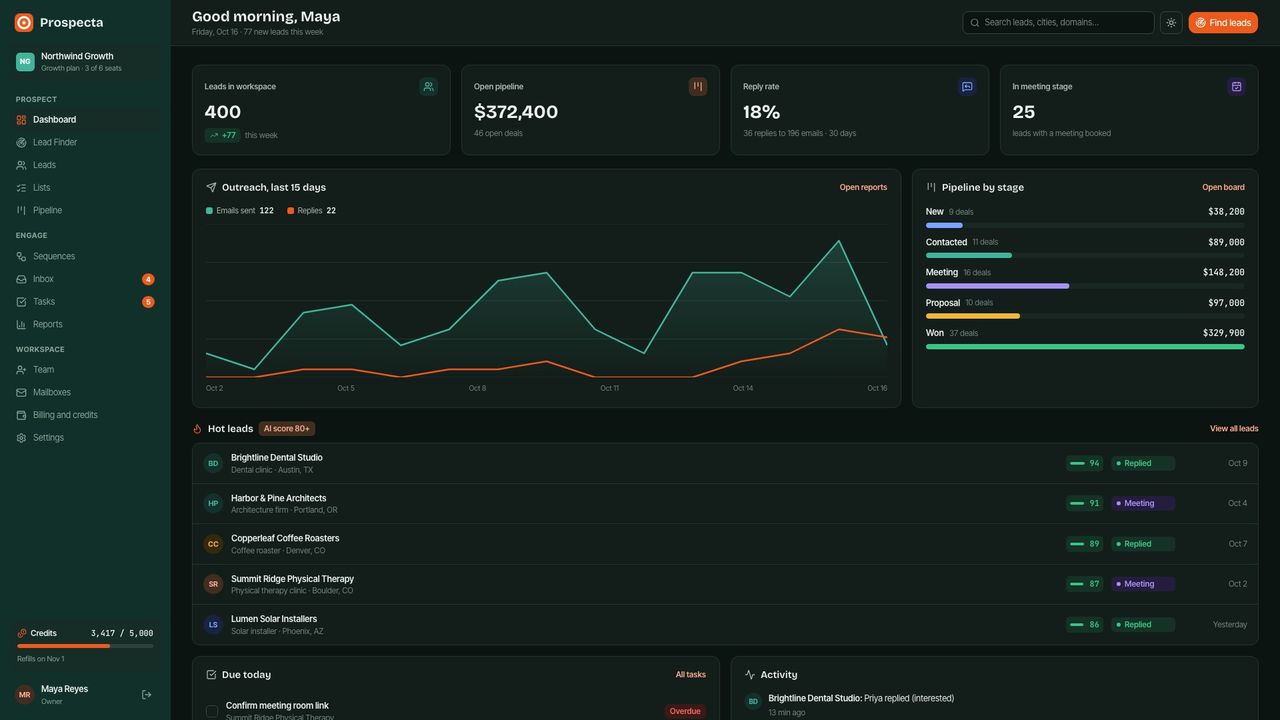Click the Prospecta logo icon

point(24,22)
